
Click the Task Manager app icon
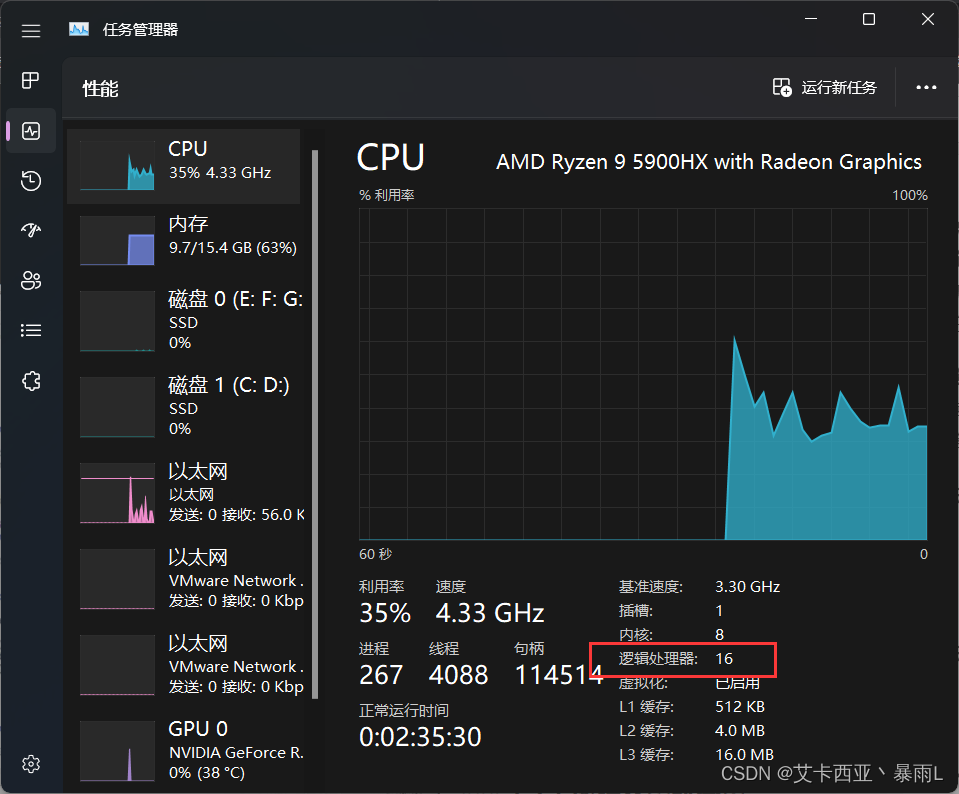(x=79, y=29)
